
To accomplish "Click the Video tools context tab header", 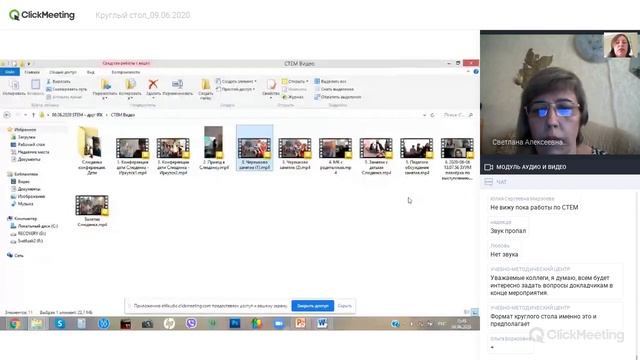I will (x=126, y=63).
